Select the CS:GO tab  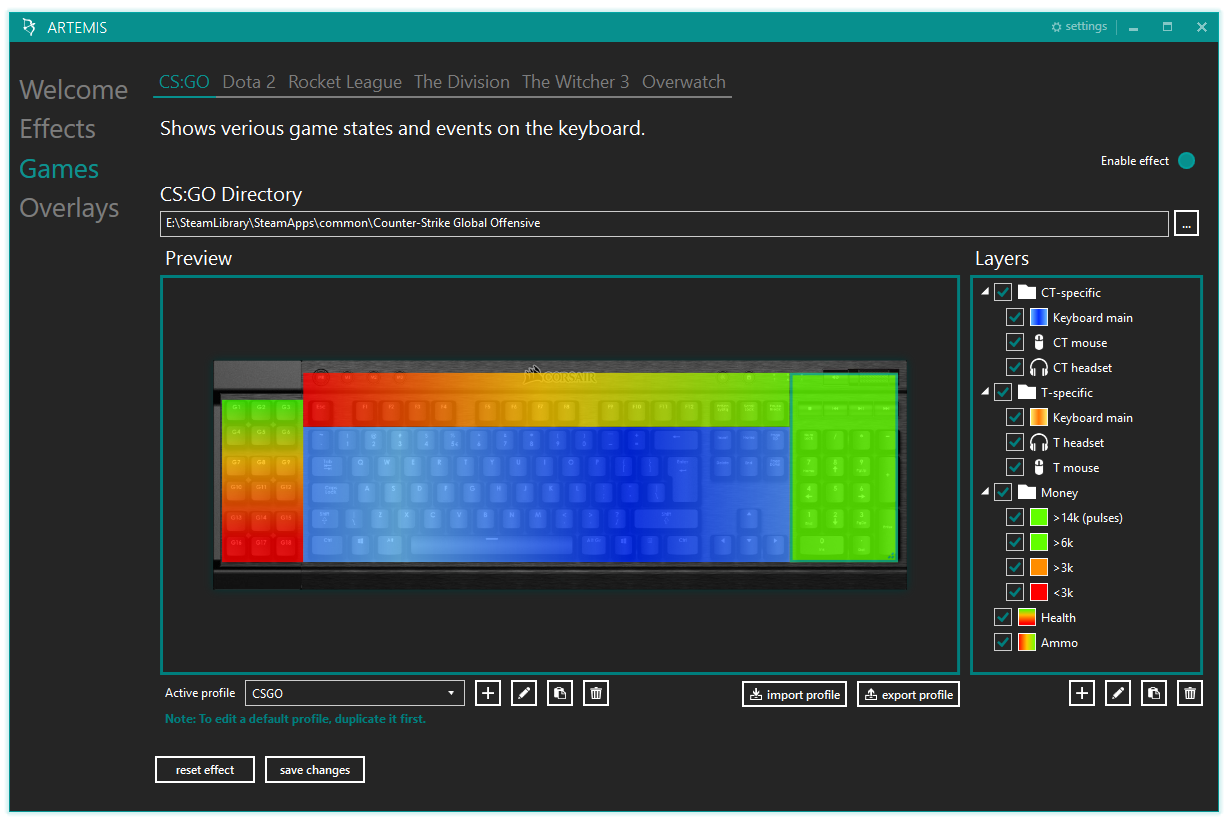(x=184, y=82)
